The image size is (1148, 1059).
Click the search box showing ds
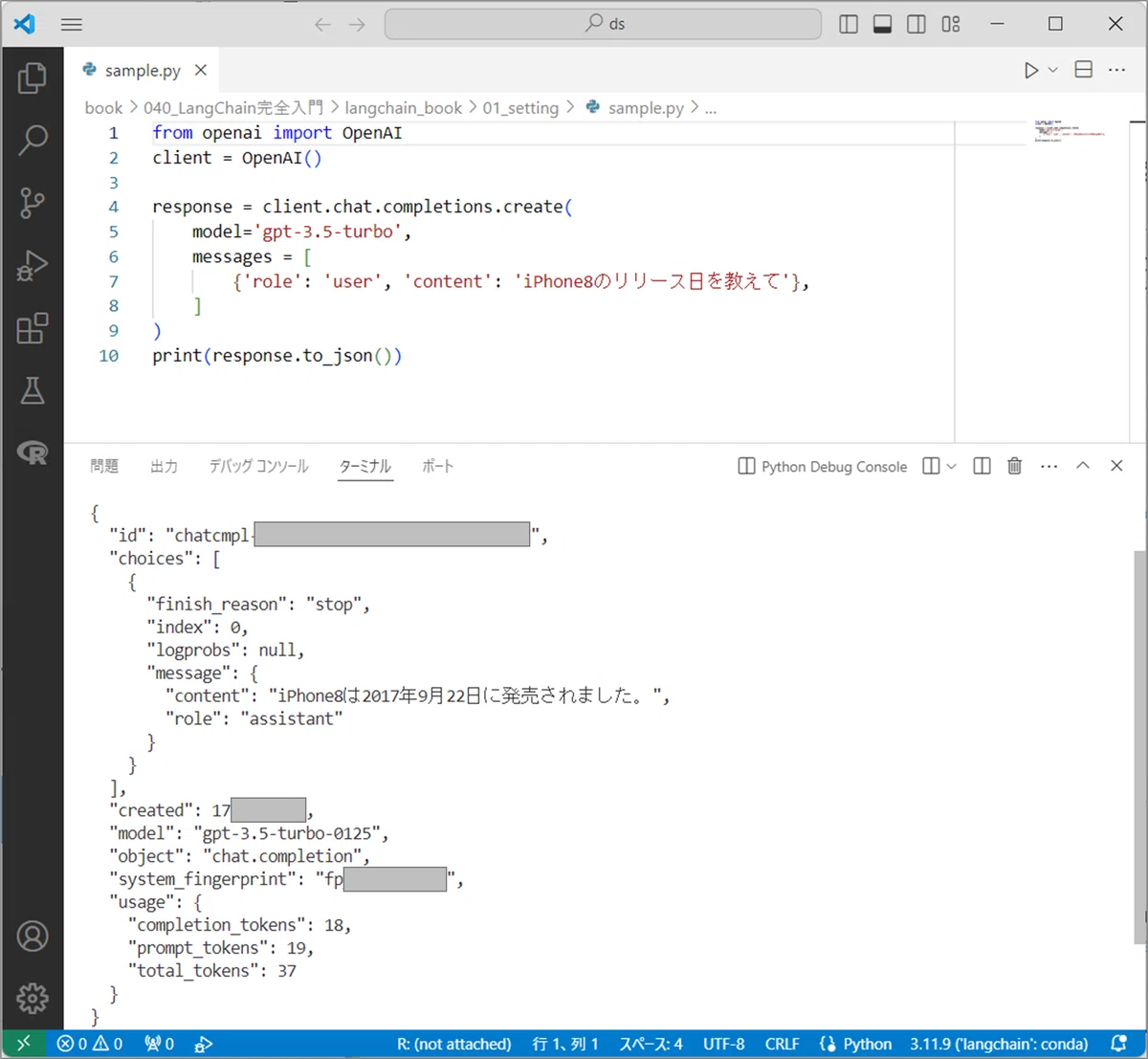(x=603, y=24)
